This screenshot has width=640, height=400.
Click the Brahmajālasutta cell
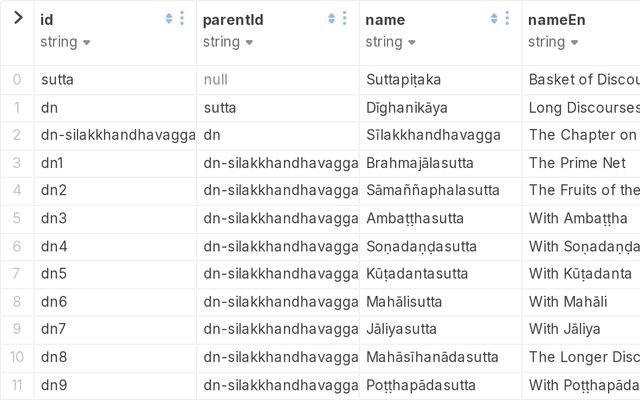click(x=420, y=163)
